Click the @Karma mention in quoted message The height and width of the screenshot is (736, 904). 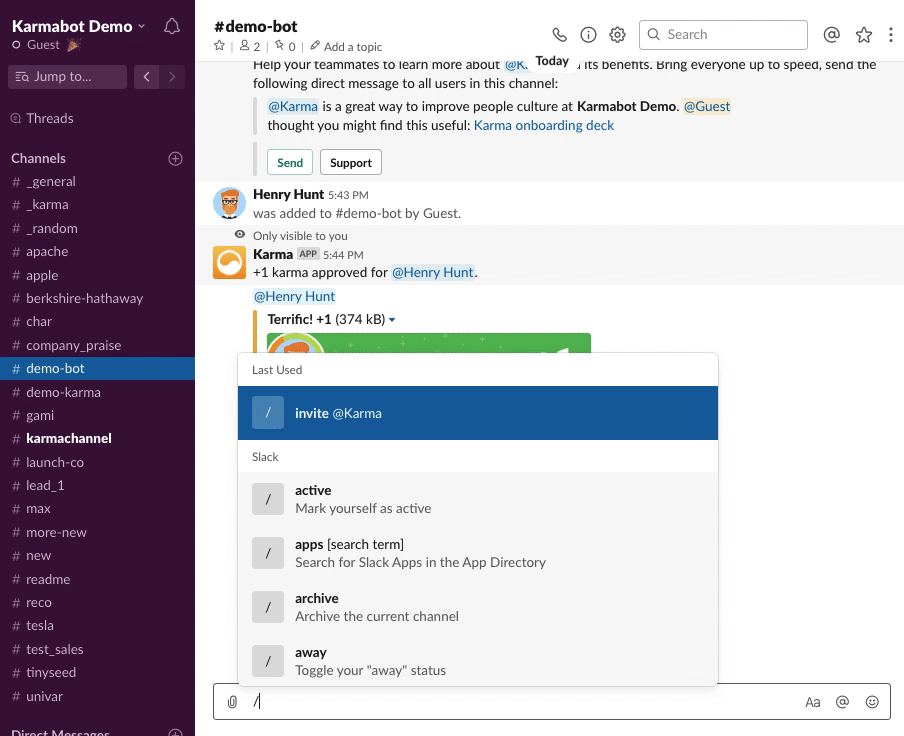coord(293,107)
